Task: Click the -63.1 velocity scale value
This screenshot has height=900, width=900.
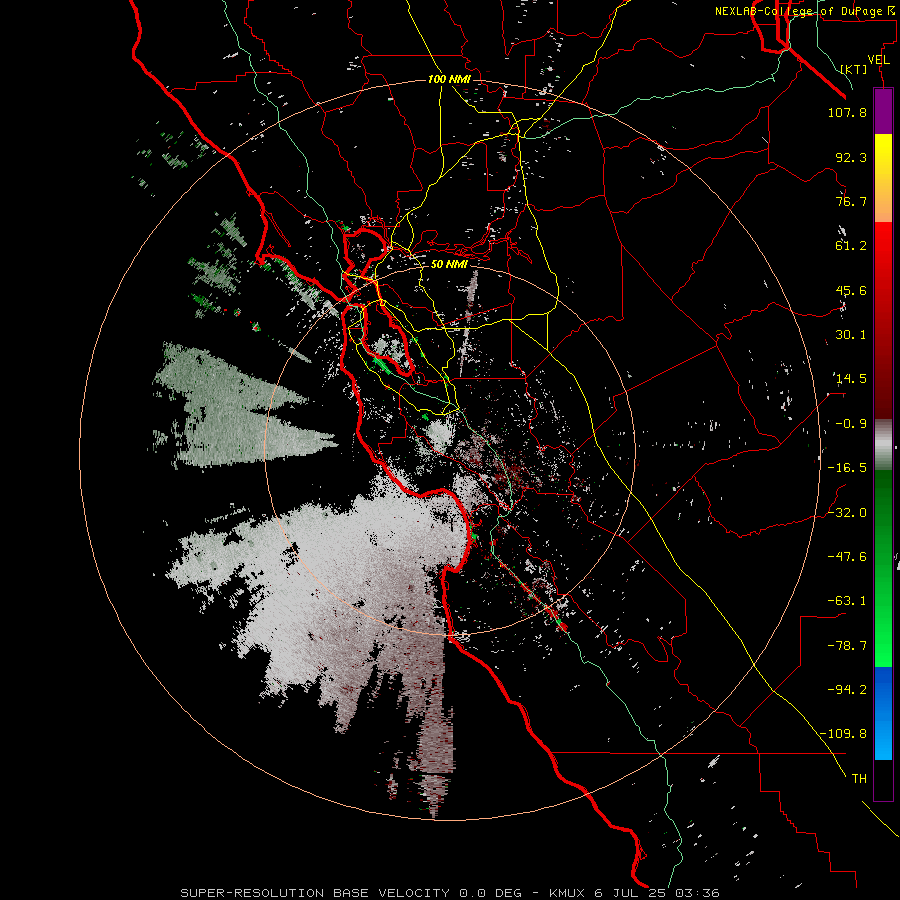Action: (847, 601)
